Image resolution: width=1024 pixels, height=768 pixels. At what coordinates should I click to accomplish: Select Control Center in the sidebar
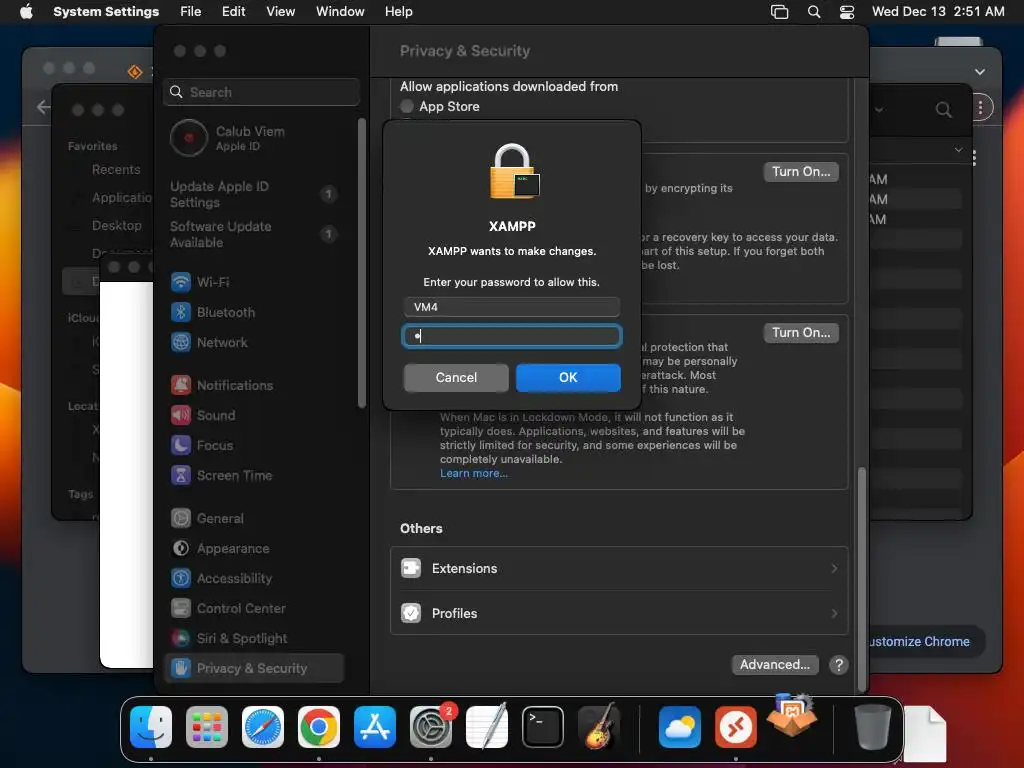(253, 609)
